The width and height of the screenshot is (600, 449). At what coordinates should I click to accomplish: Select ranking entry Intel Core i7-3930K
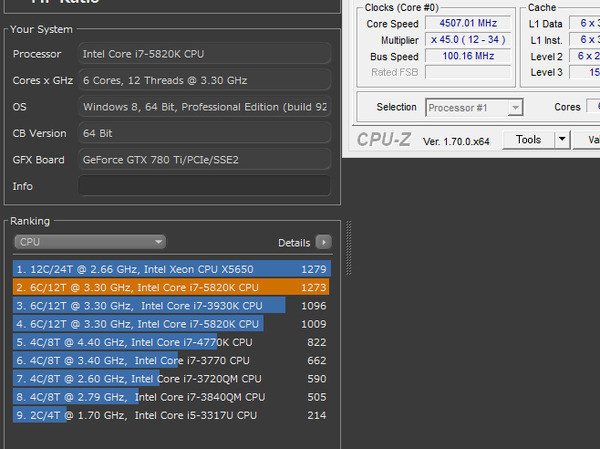point(171,306)
